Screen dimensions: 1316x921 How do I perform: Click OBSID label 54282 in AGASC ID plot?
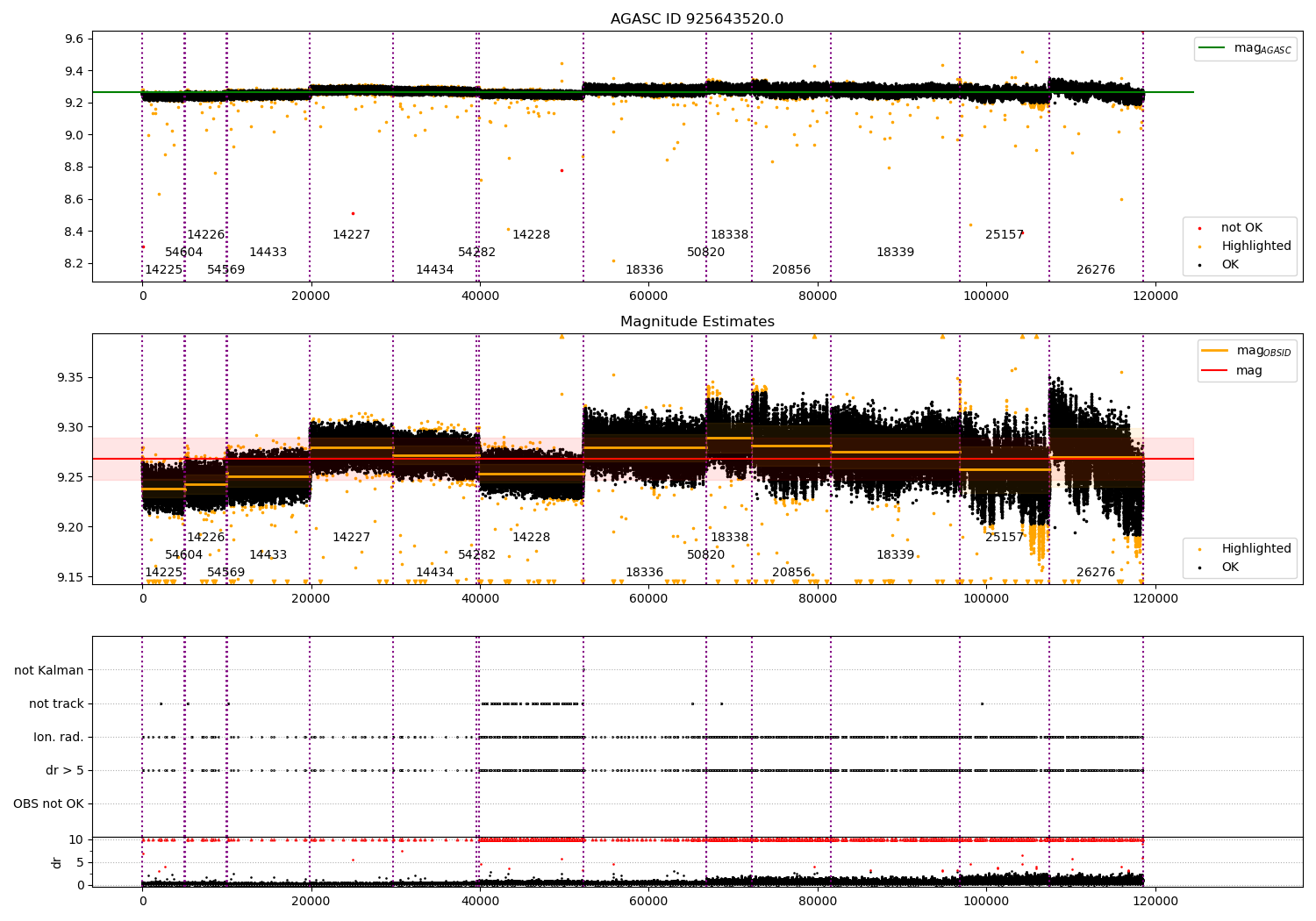tap(477, 253)
